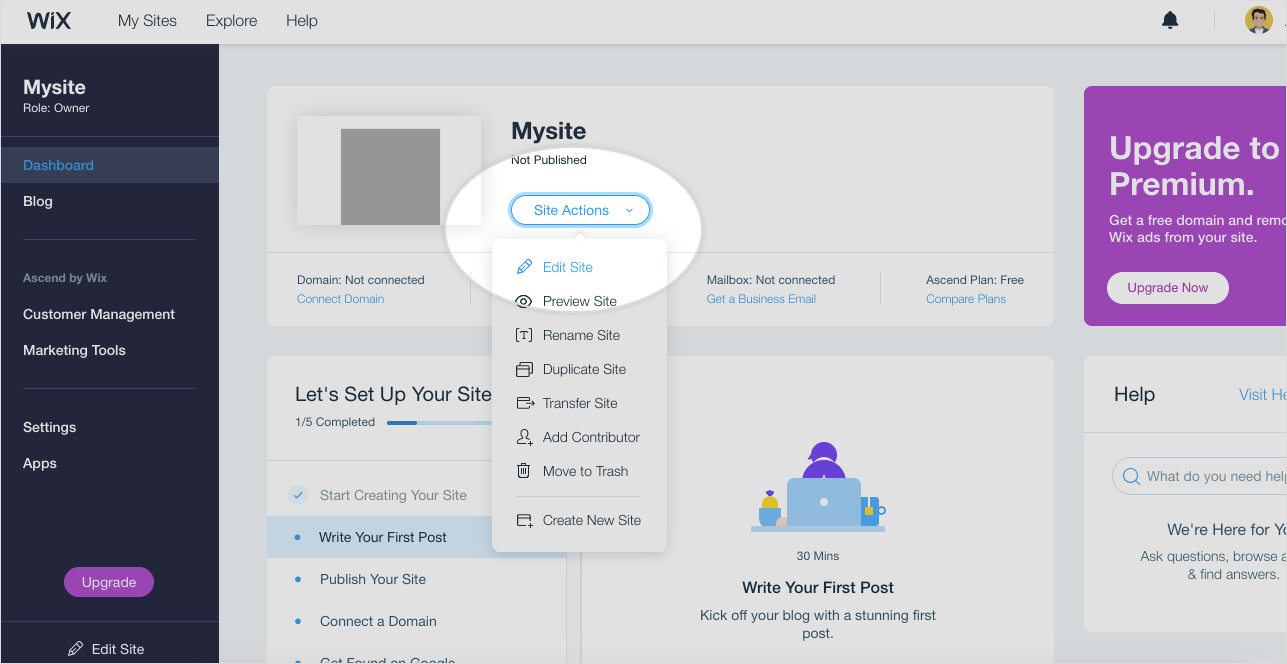
Task: Open the Explore menu
Action: [x=231, y=20]
